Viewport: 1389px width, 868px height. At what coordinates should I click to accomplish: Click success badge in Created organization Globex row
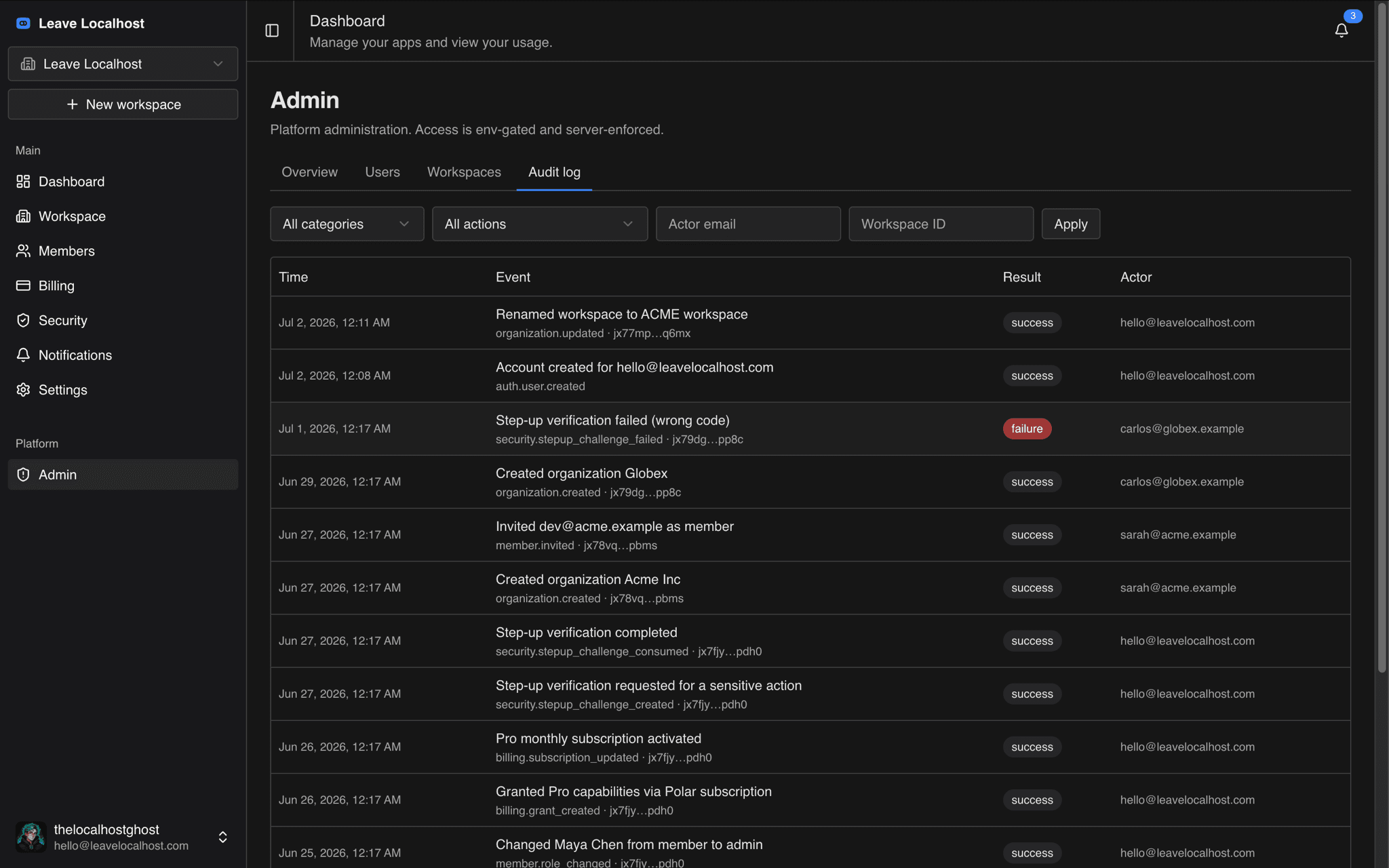[1032, 482]
